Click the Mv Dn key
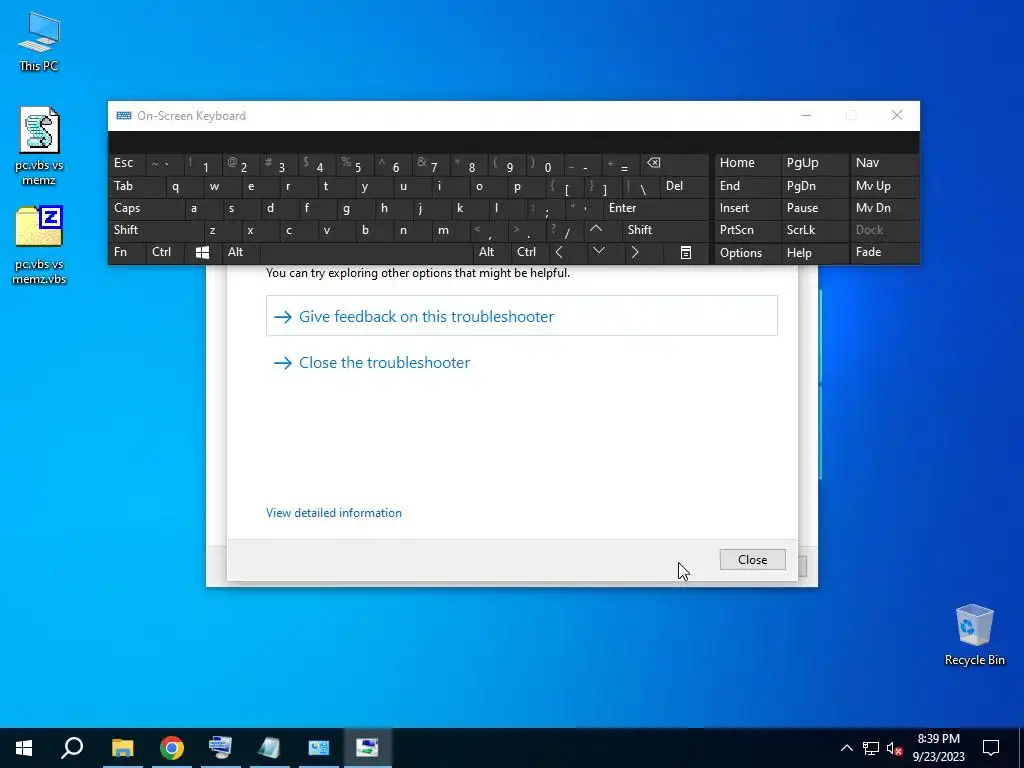Image resolution: width=1024 pixels, height=768 pixels. point(884,208)
